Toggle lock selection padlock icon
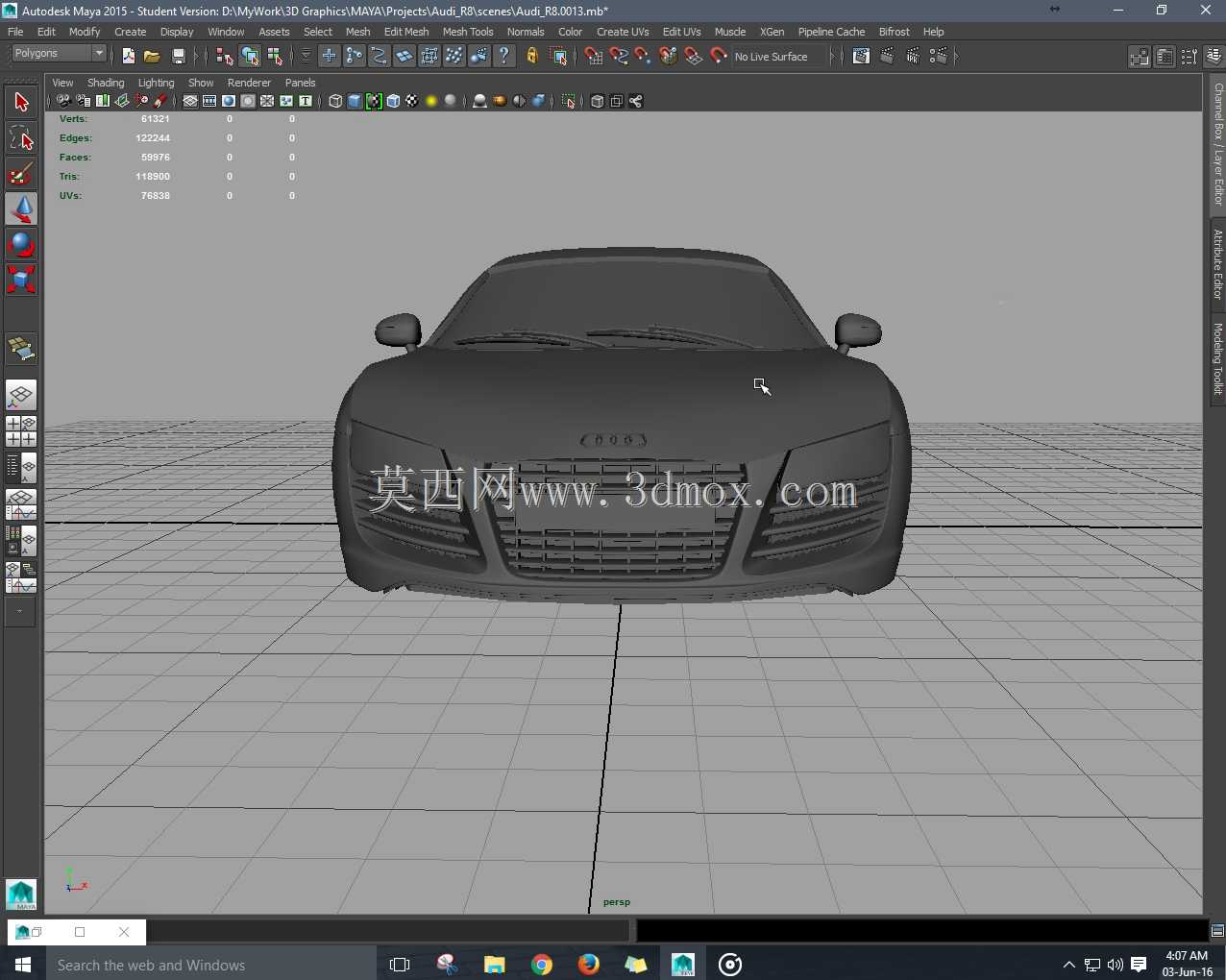 tap(532, 57)
